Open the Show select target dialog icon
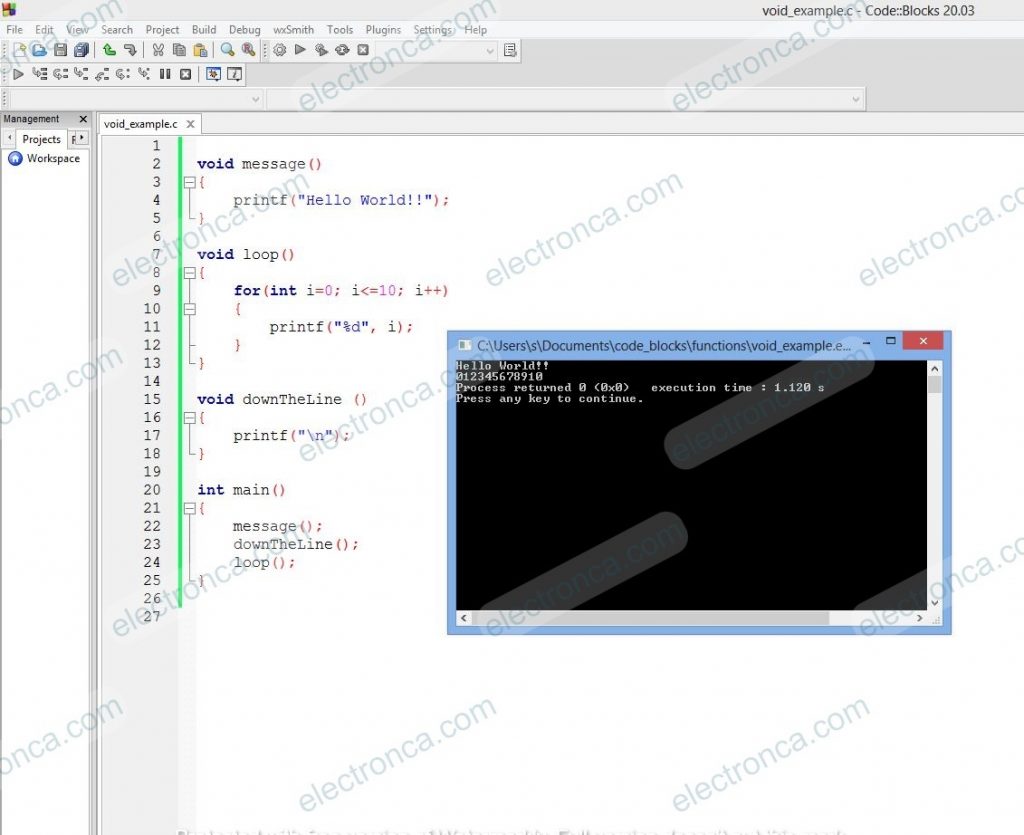Screen dimensions: 1024x835 tap(510, 50)
